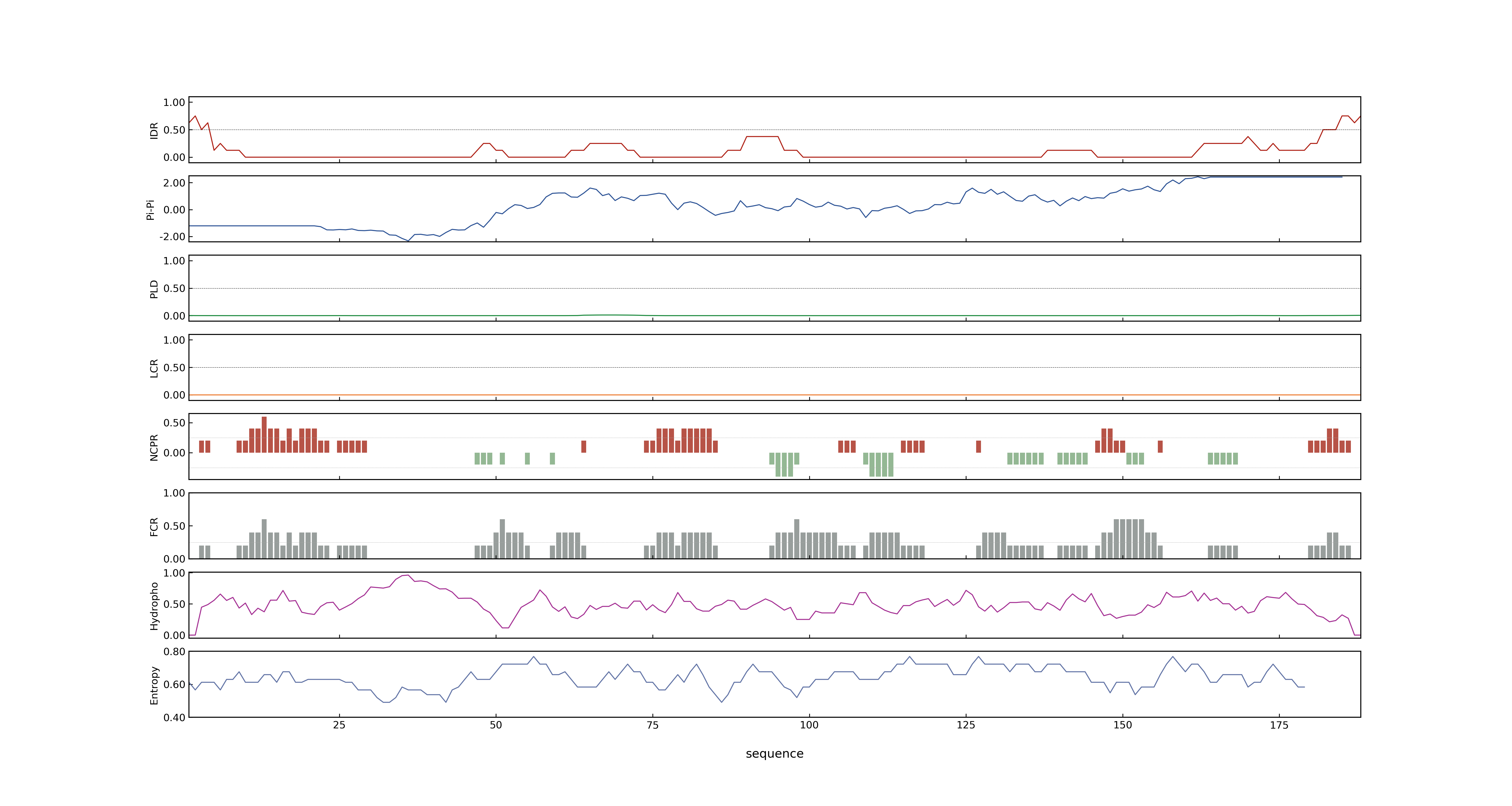Click the 0.50 tick on PLD axis
This screenshot has height=806, width=1512.
[174, 288]
